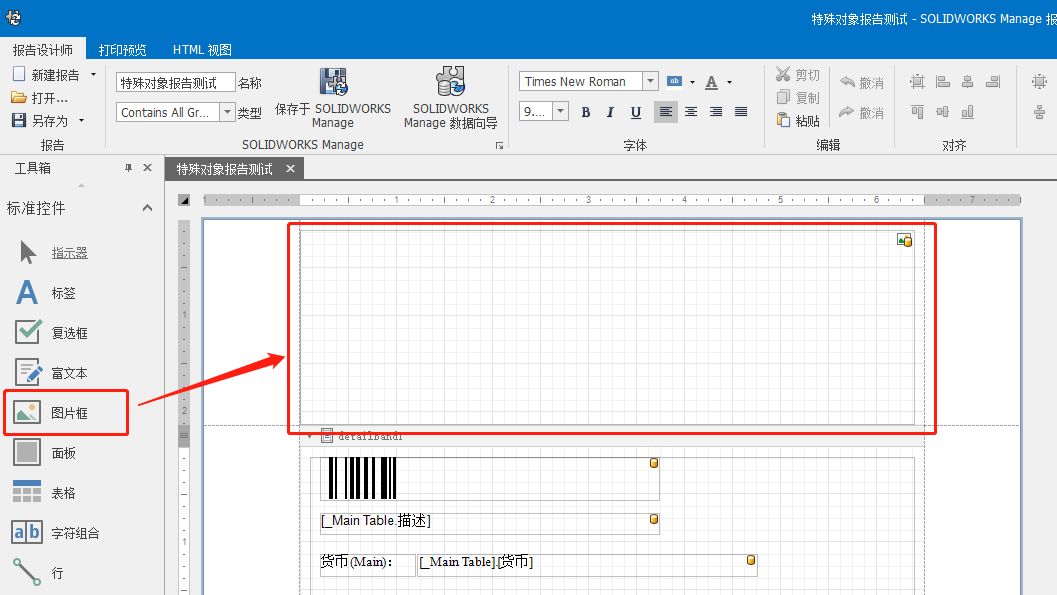
Task: Switch to the 打印预览 tab
Action: pyautogui.click(x=122, y=49)
